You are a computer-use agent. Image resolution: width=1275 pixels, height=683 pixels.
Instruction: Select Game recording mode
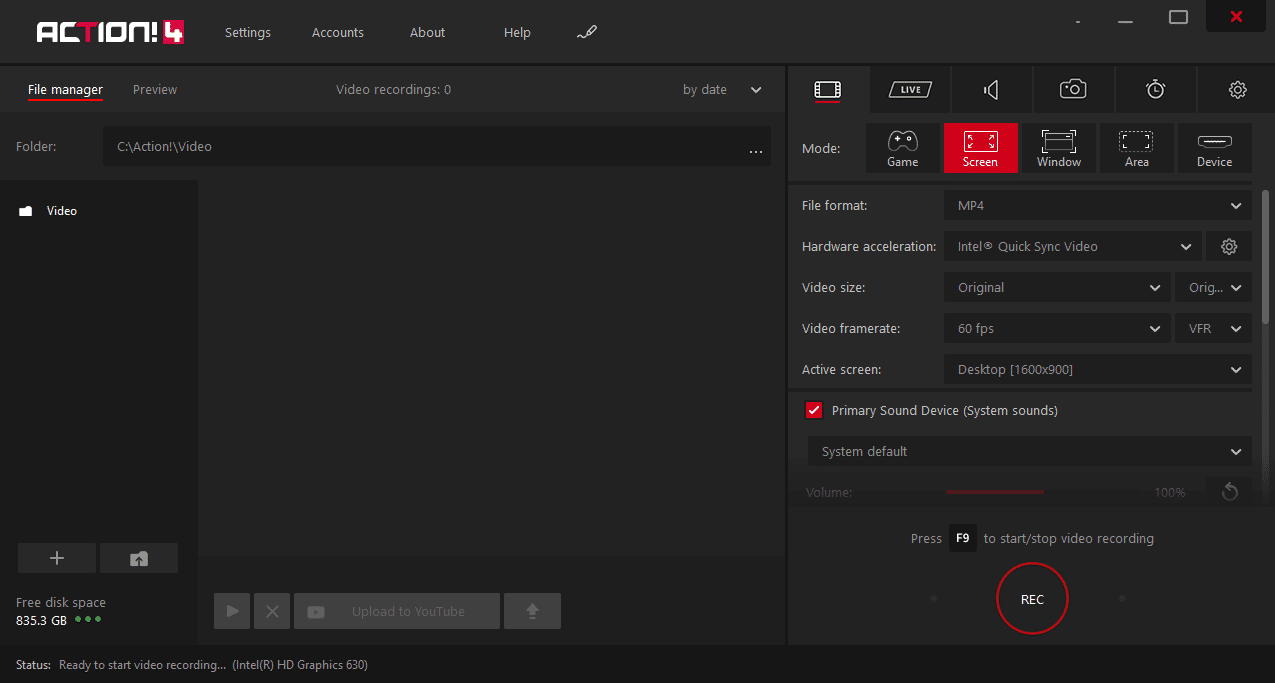[902, 148]
